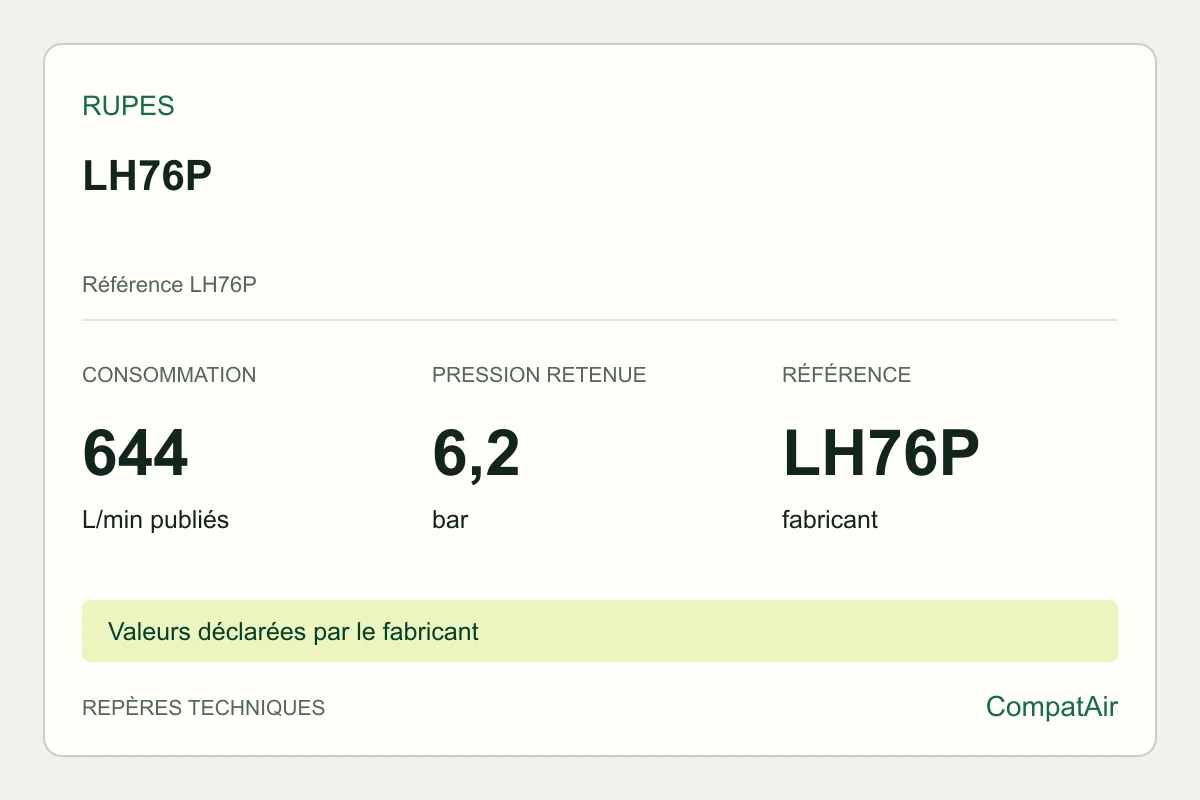
Task: Click the RUPES brand label
Action: 128,106
